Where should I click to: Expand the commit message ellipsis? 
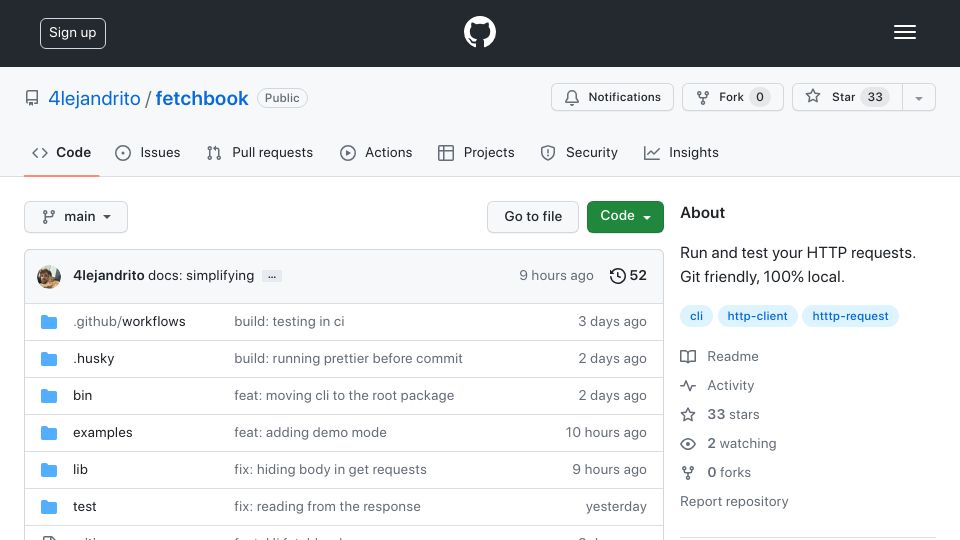pos(272,276)
